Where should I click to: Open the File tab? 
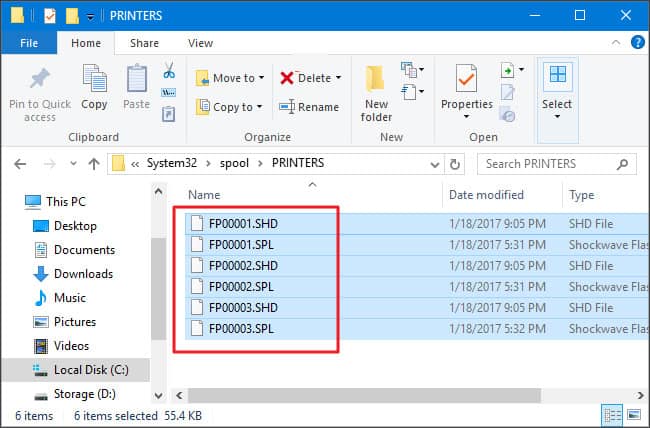[x=29, y=43]
